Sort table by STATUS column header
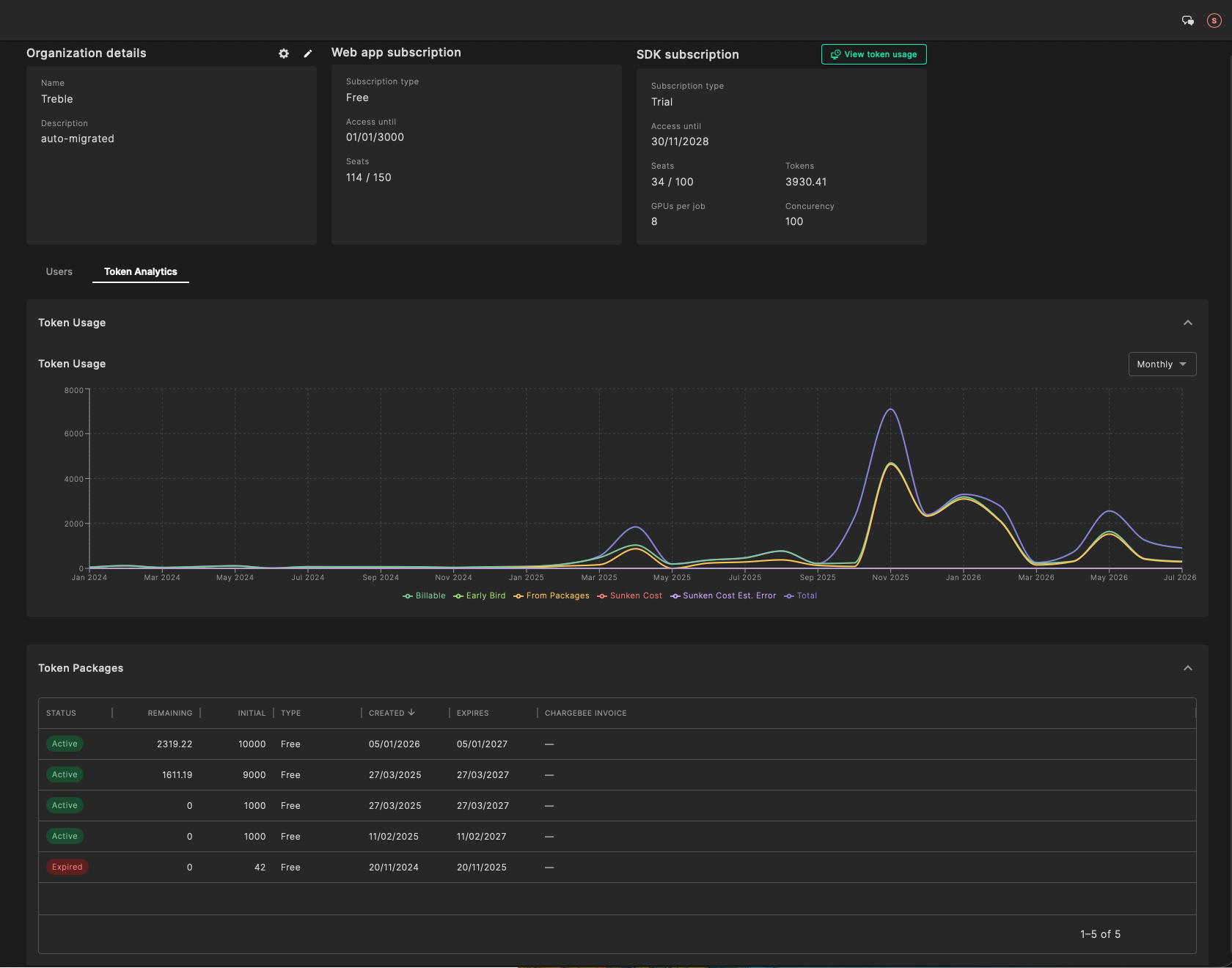Image resolution: width=1232 pixels, height=968 pixels. [61, 713]
